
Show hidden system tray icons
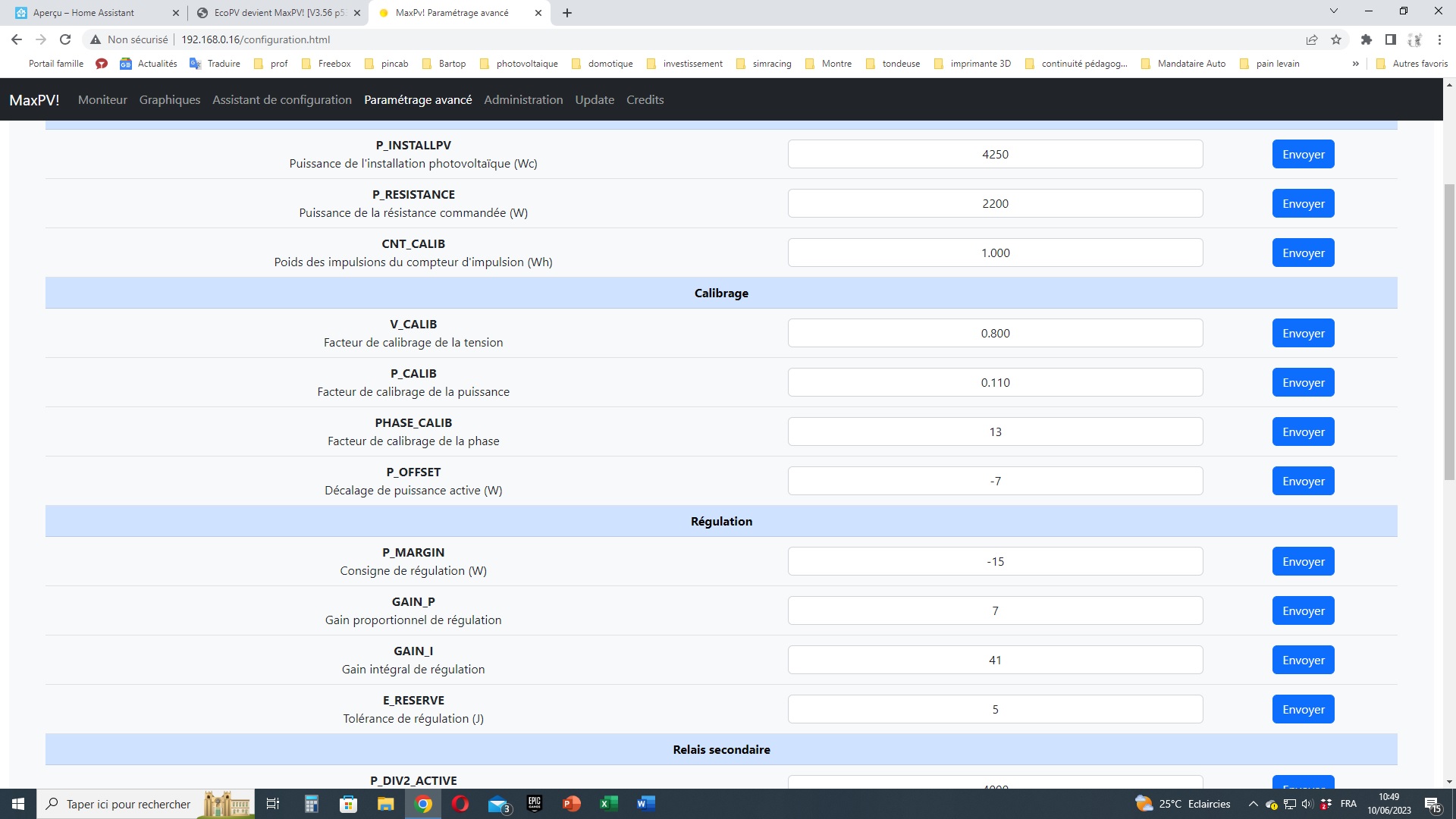(1253, 804)
